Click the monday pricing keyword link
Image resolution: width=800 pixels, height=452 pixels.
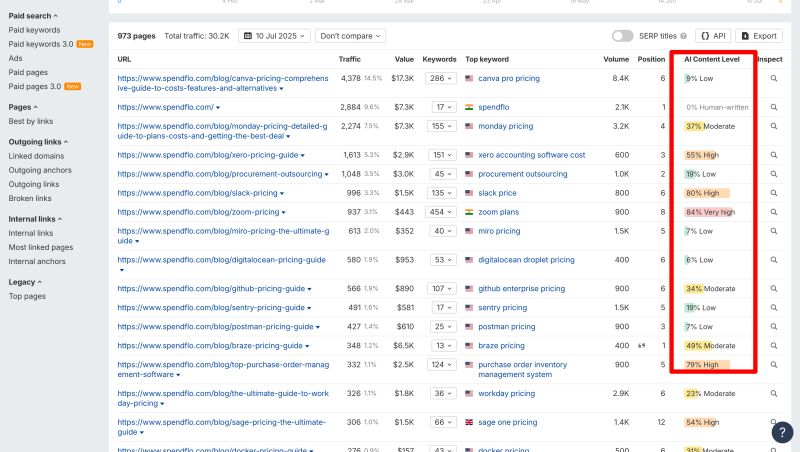[506, 126]
